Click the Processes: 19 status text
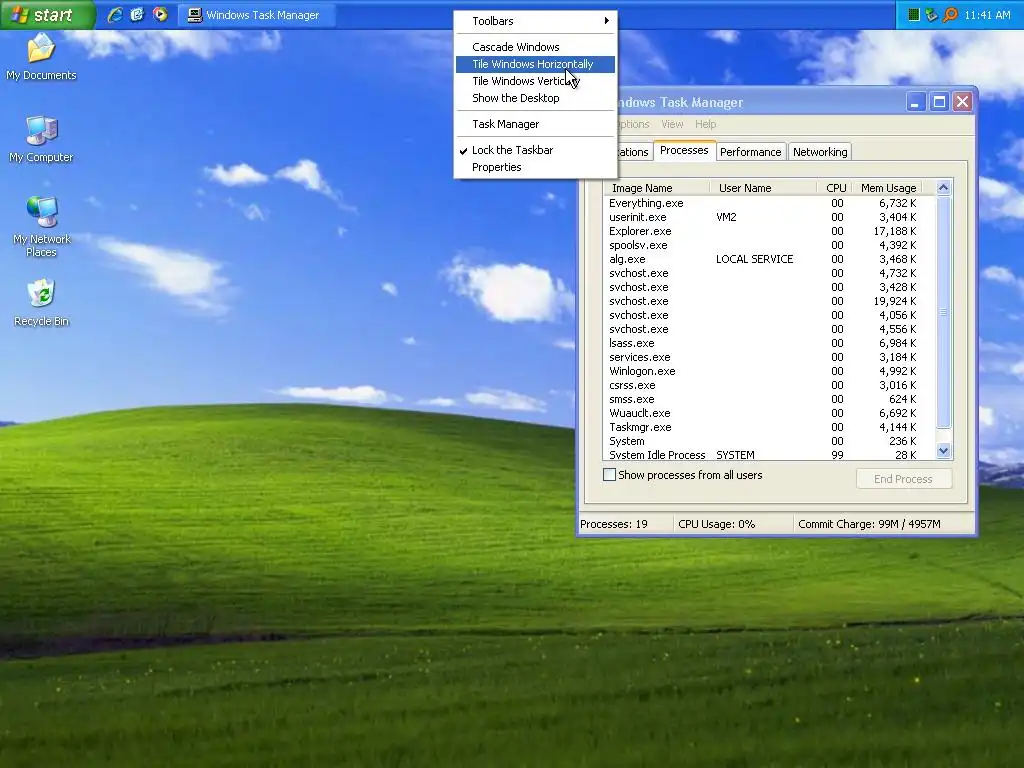The height and width of the screenshot is (768, 1024). pyautogui.click(x=614, y=524)
